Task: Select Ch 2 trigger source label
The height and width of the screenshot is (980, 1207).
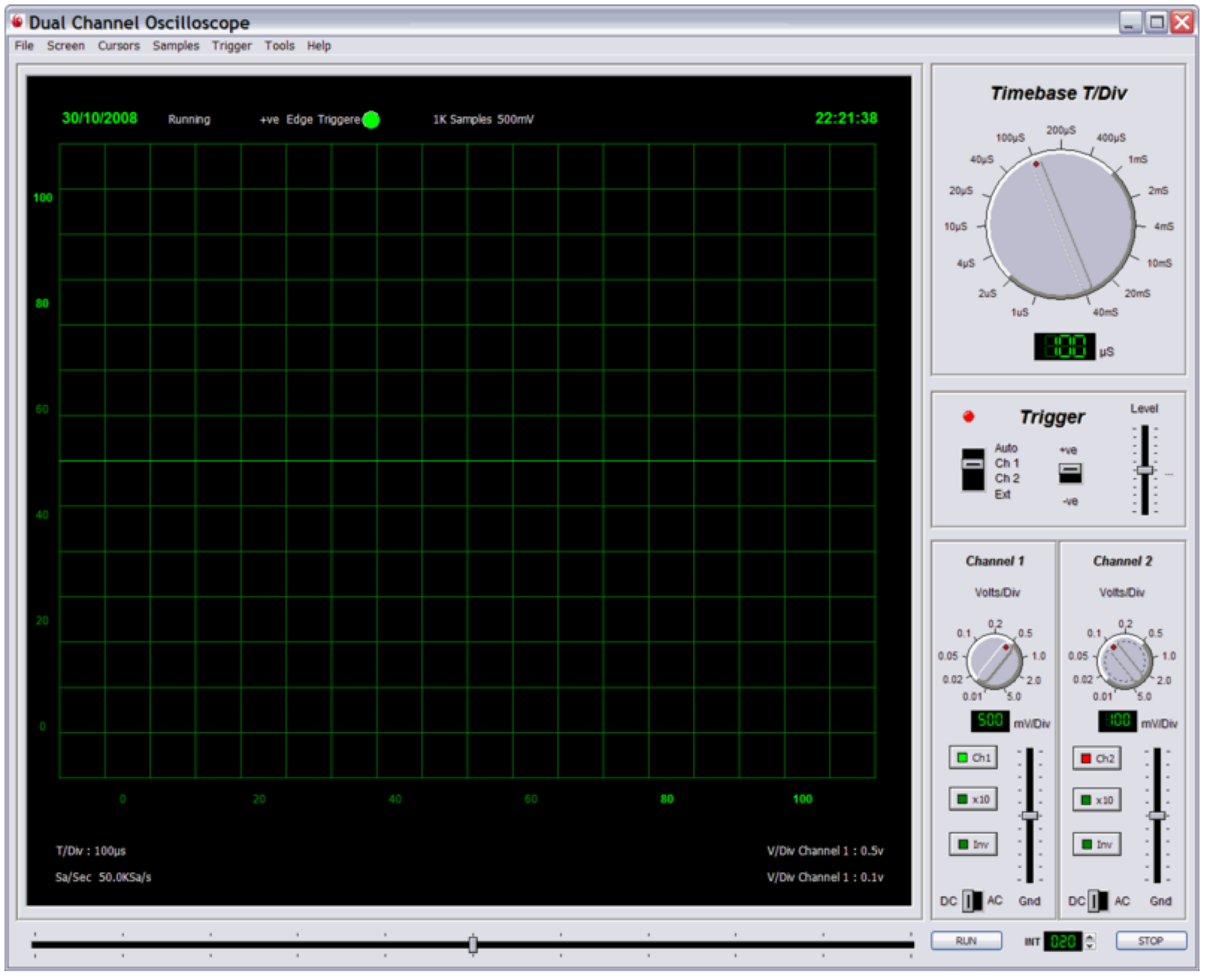Action: pos(1007,479)
